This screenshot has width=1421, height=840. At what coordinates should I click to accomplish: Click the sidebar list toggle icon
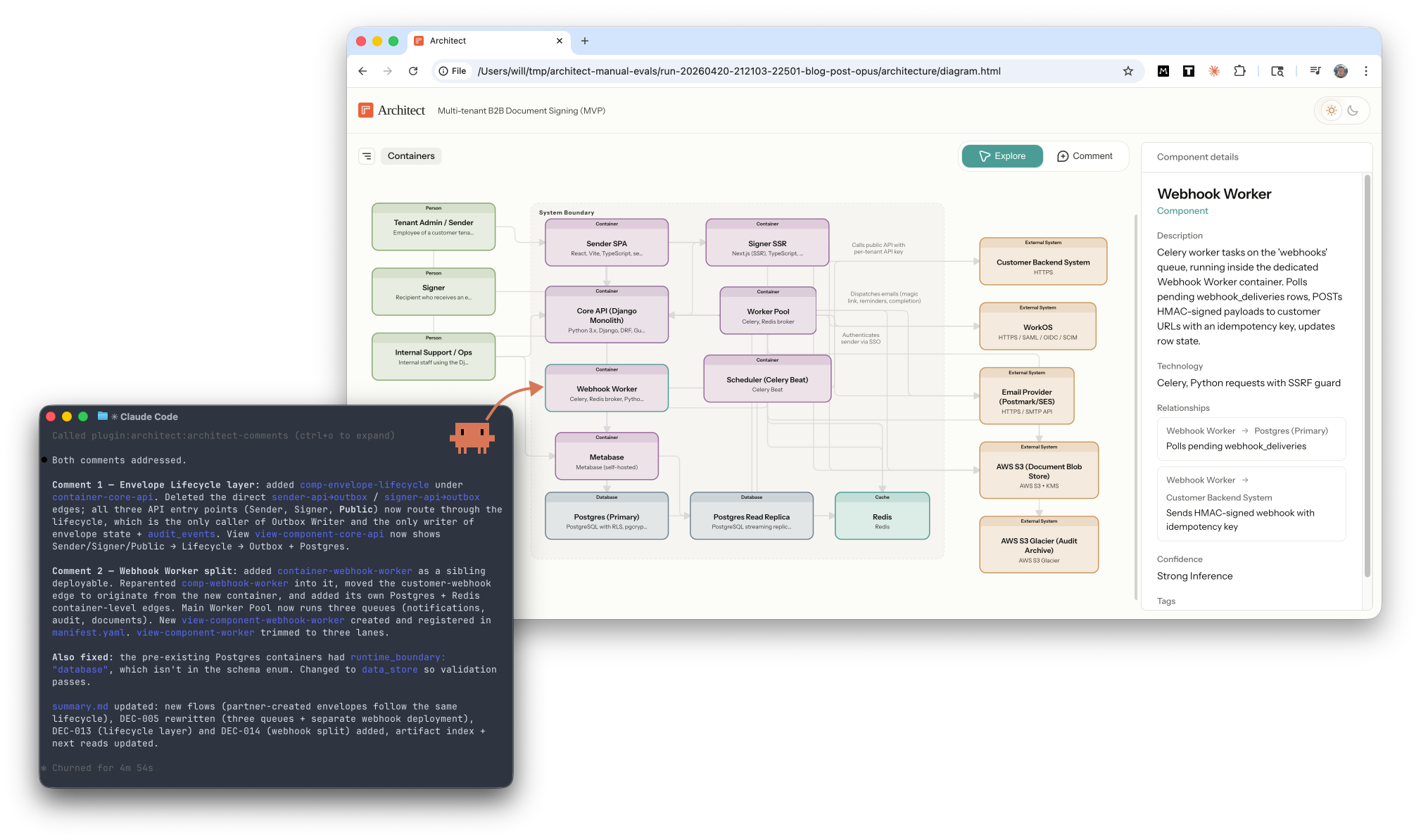tap(367, 156)
